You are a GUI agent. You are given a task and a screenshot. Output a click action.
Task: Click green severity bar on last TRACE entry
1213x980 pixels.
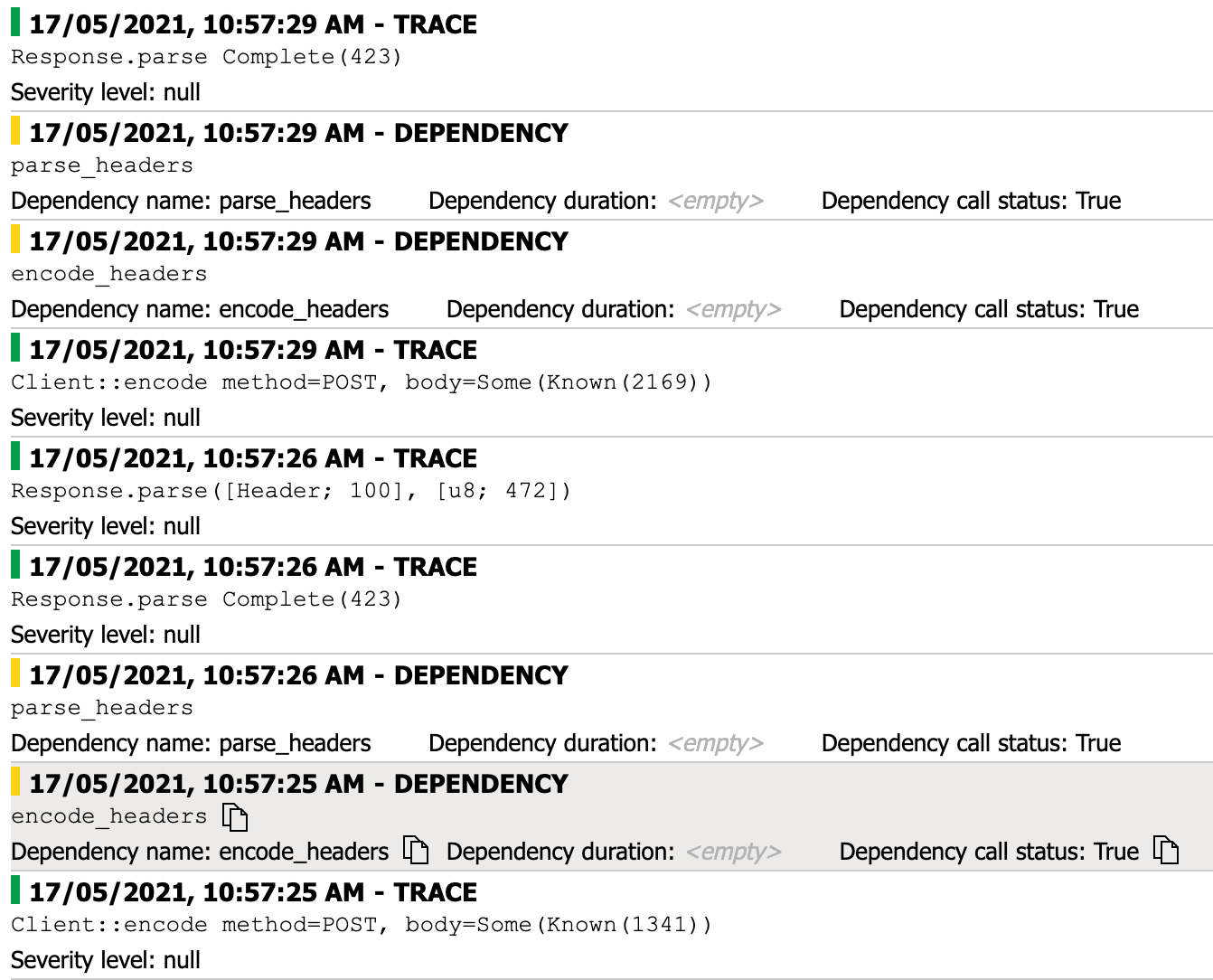tap(15, 891)
